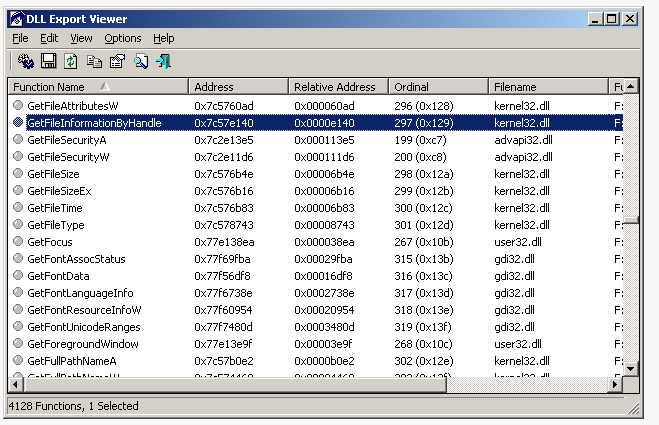
Task: Open the Help menu
Action: 163,38
